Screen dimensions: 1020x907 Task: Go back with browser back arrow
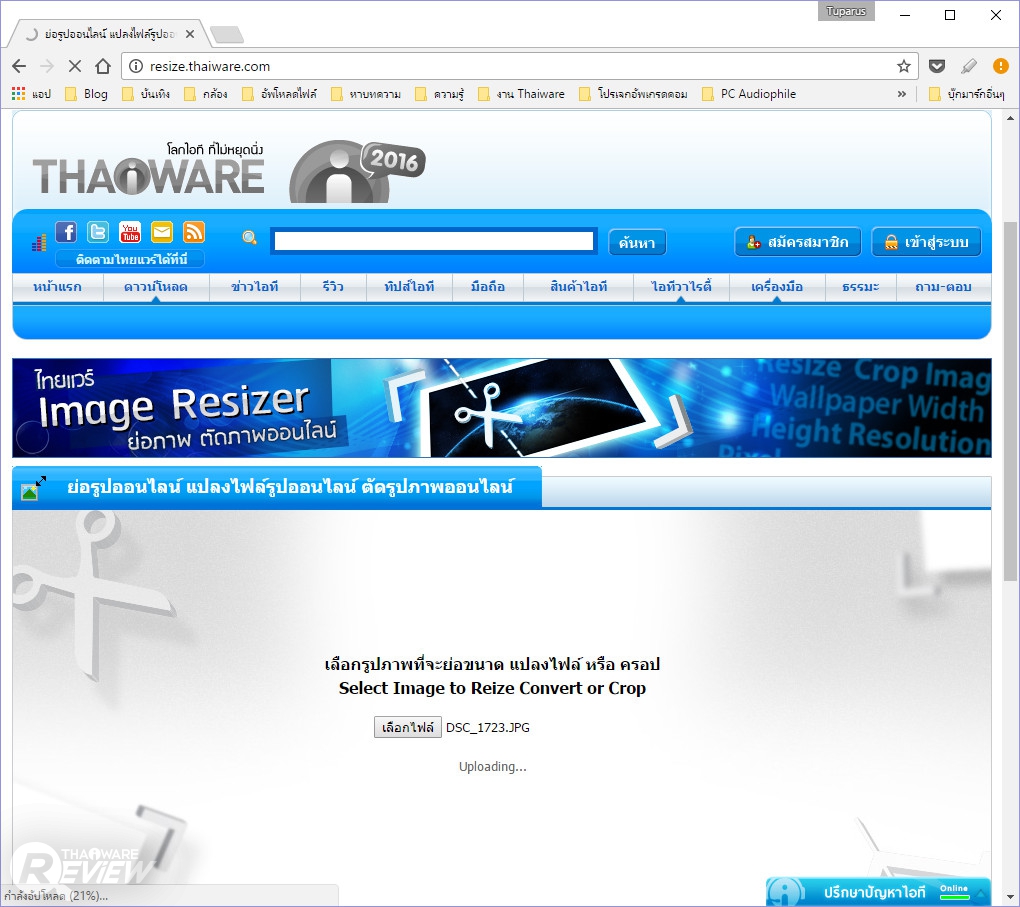[19, 66]
